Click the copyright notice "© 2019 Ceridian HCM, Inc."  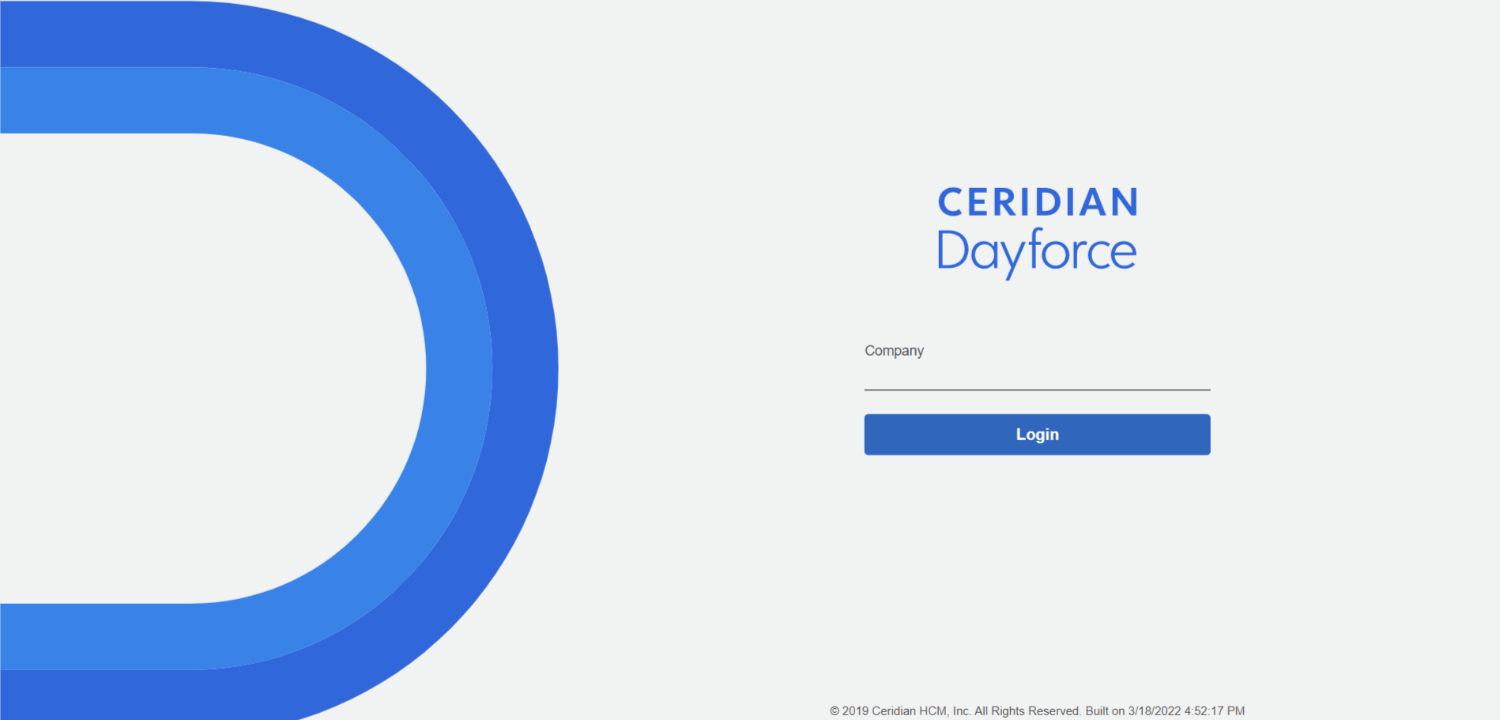coord(901,711)
